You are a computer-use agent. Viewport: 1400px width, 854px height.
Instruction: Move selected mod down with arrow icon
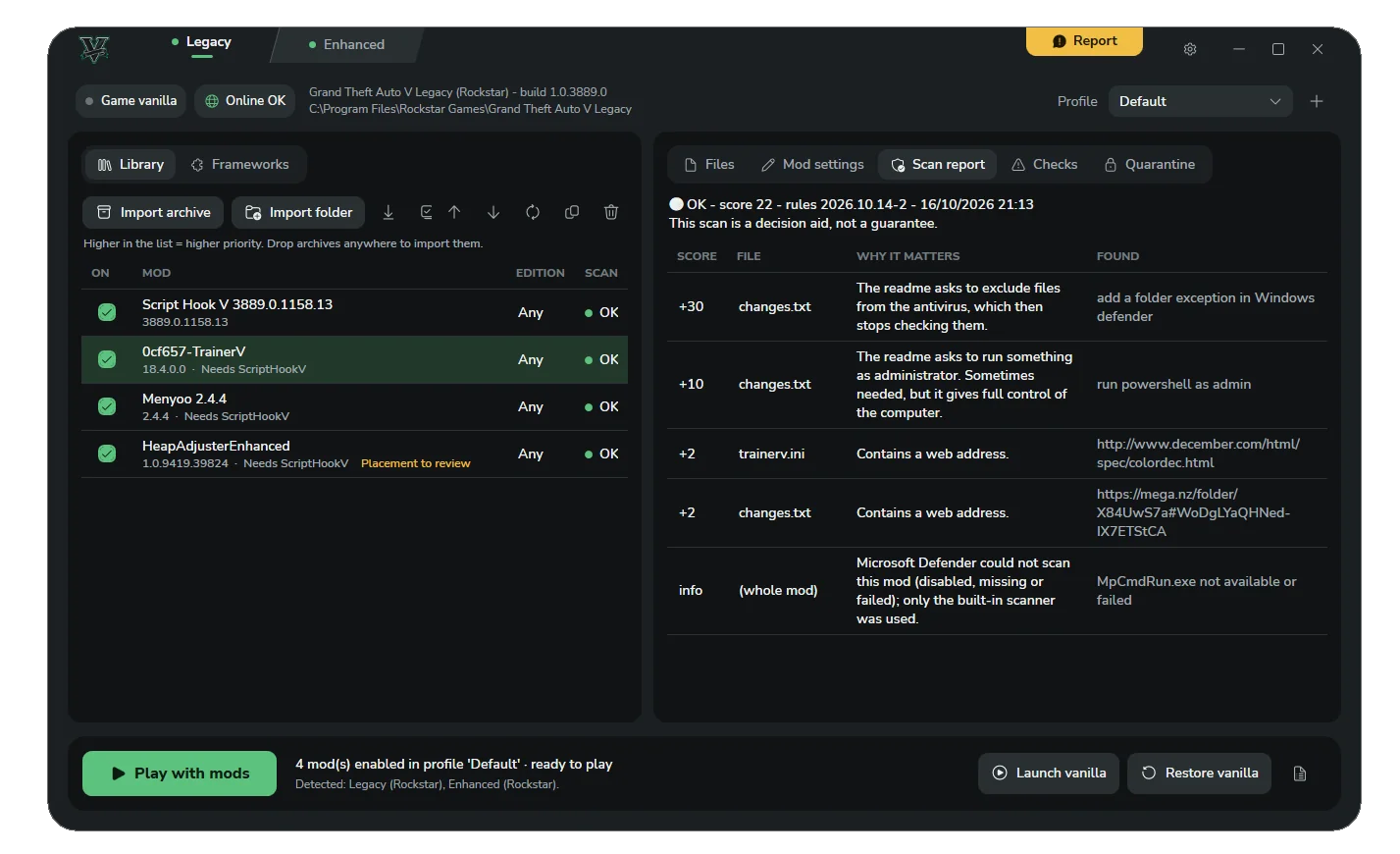coord(493,212)
